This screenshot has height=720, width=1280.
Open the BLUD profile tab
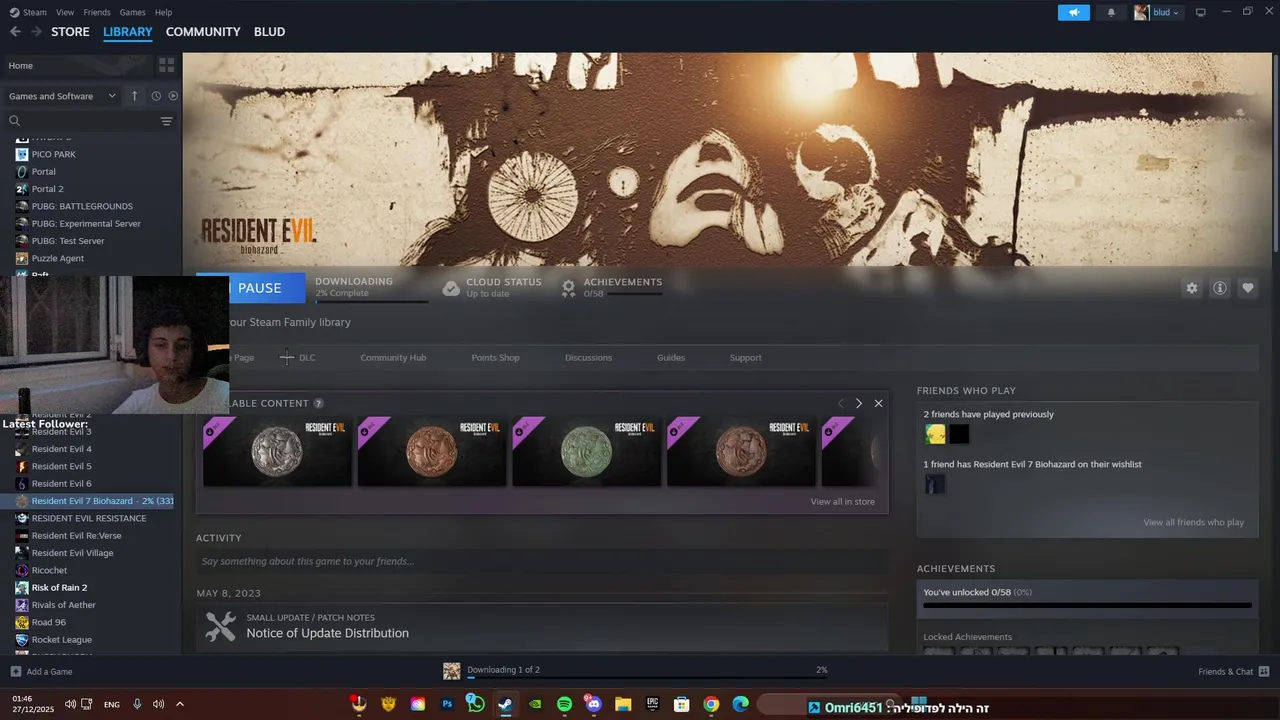coord(269,32)
